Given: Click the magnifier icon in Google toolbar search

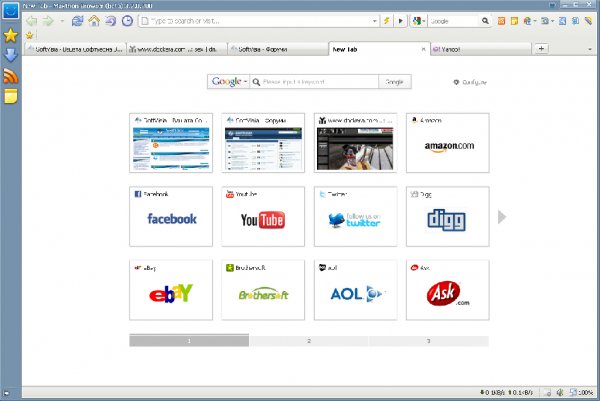Looking at the screenshot, I should pyautogui.click(x=485, y=21).
